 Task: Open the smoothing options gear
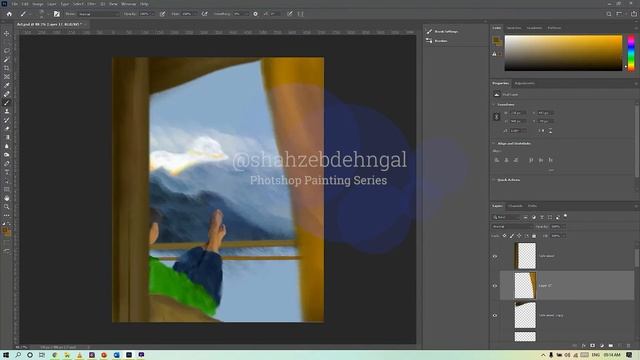click(x=256, y=14)
